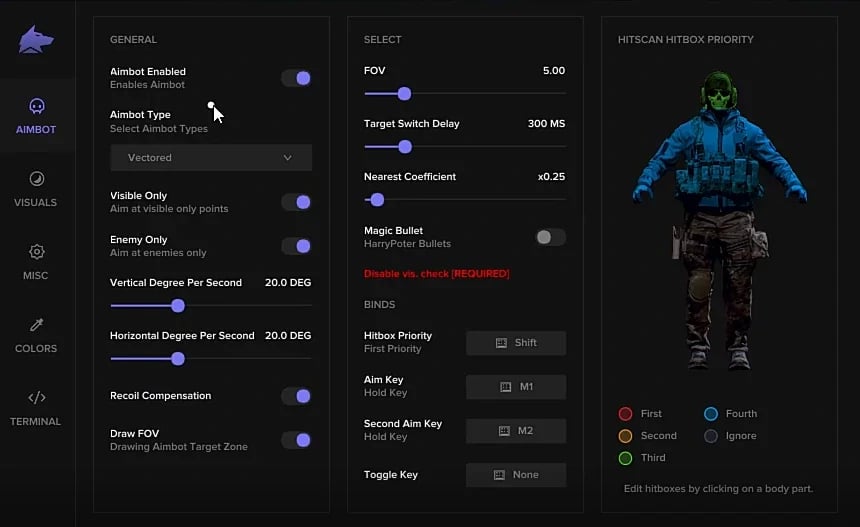Adjust the Horizontal Degree Per Second slider
Screen dimensions: 860x527
pos(178,359)
